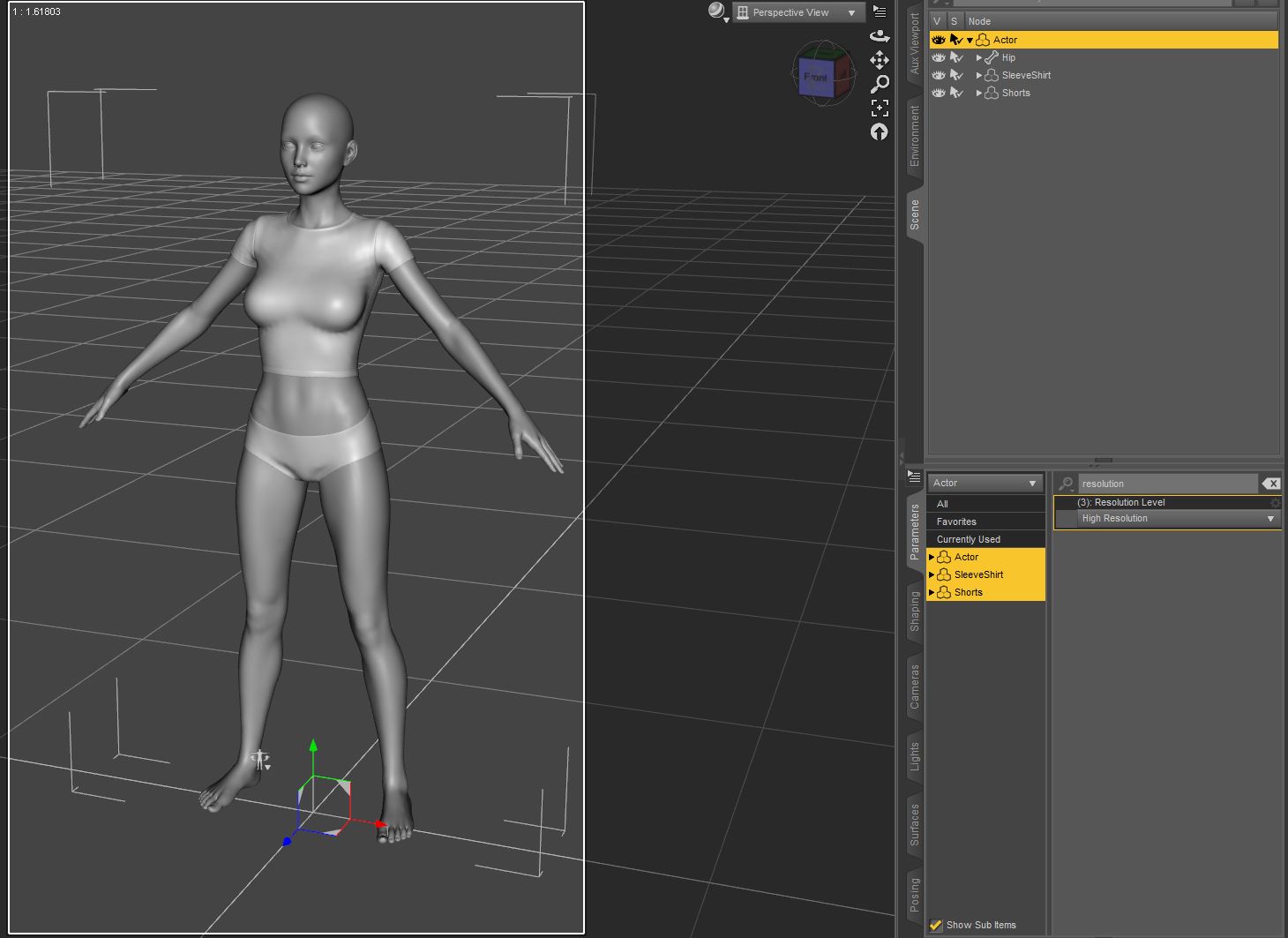Switch to the Parameters tab

914,532
